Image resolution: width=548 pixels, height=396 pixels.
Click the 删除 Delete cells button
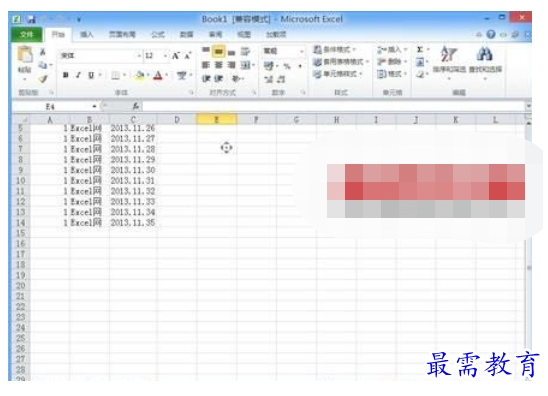click(392, 62)
